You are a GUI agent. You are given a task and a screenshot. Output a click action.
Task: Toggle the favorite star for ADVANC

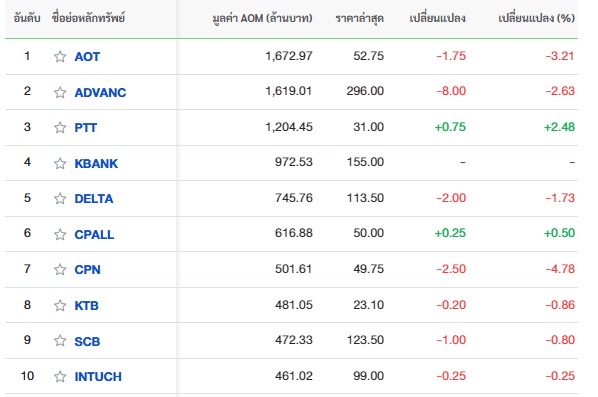(x=60, y=92)
